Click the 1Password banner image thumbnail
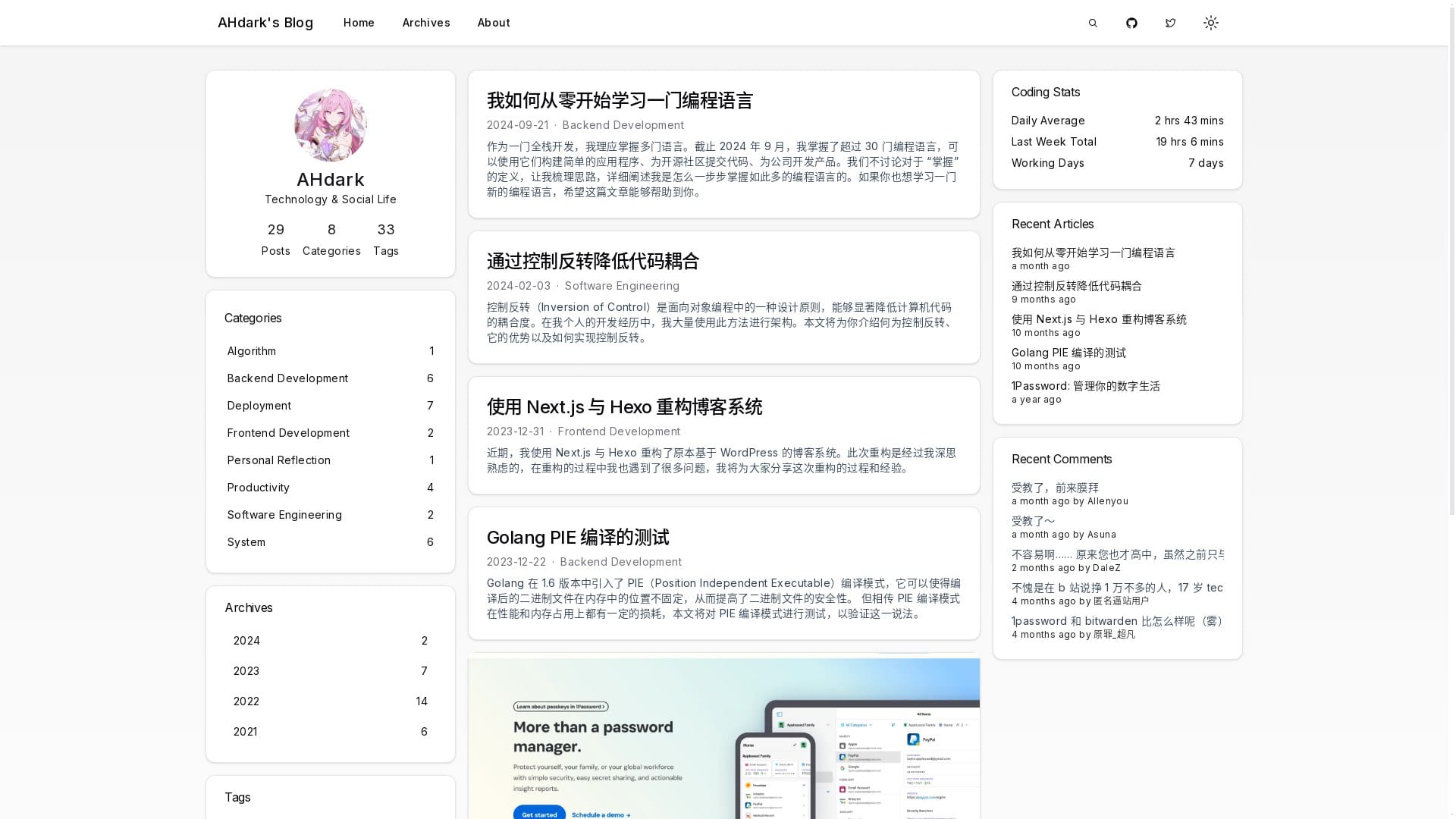1456x819 pixels. (x=723, y=739)
